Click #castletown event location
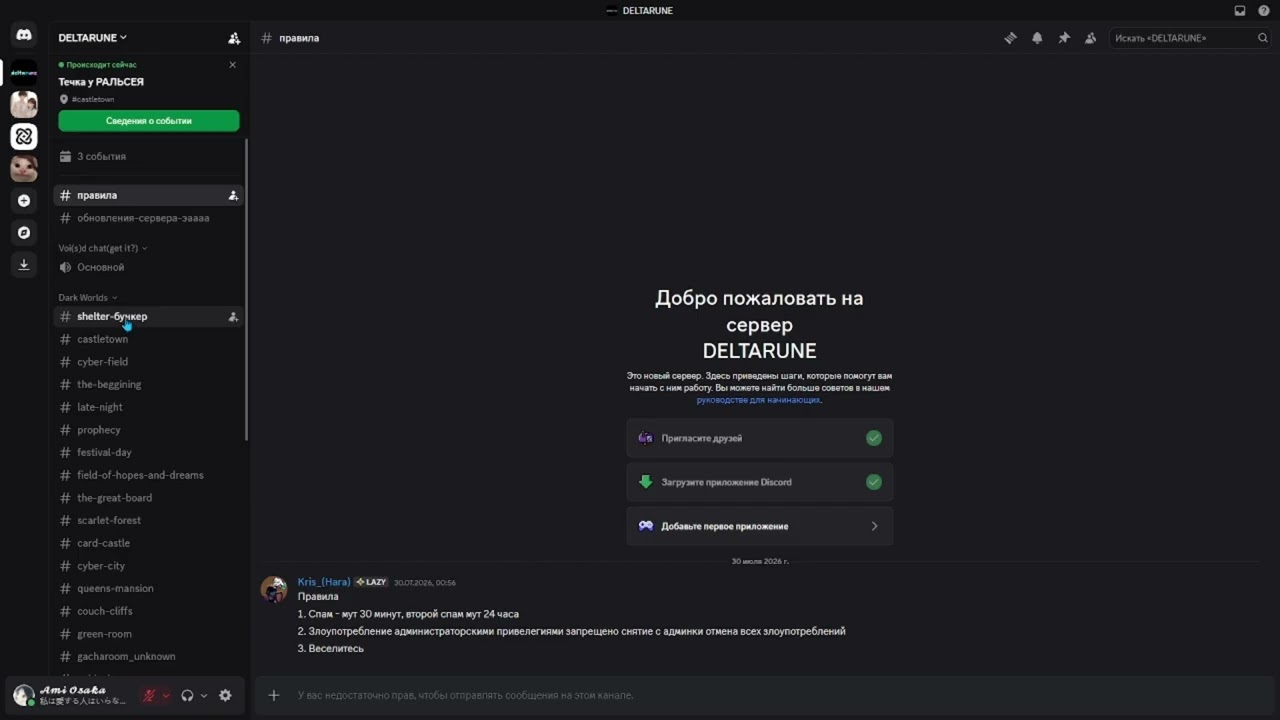 (93, 100)
